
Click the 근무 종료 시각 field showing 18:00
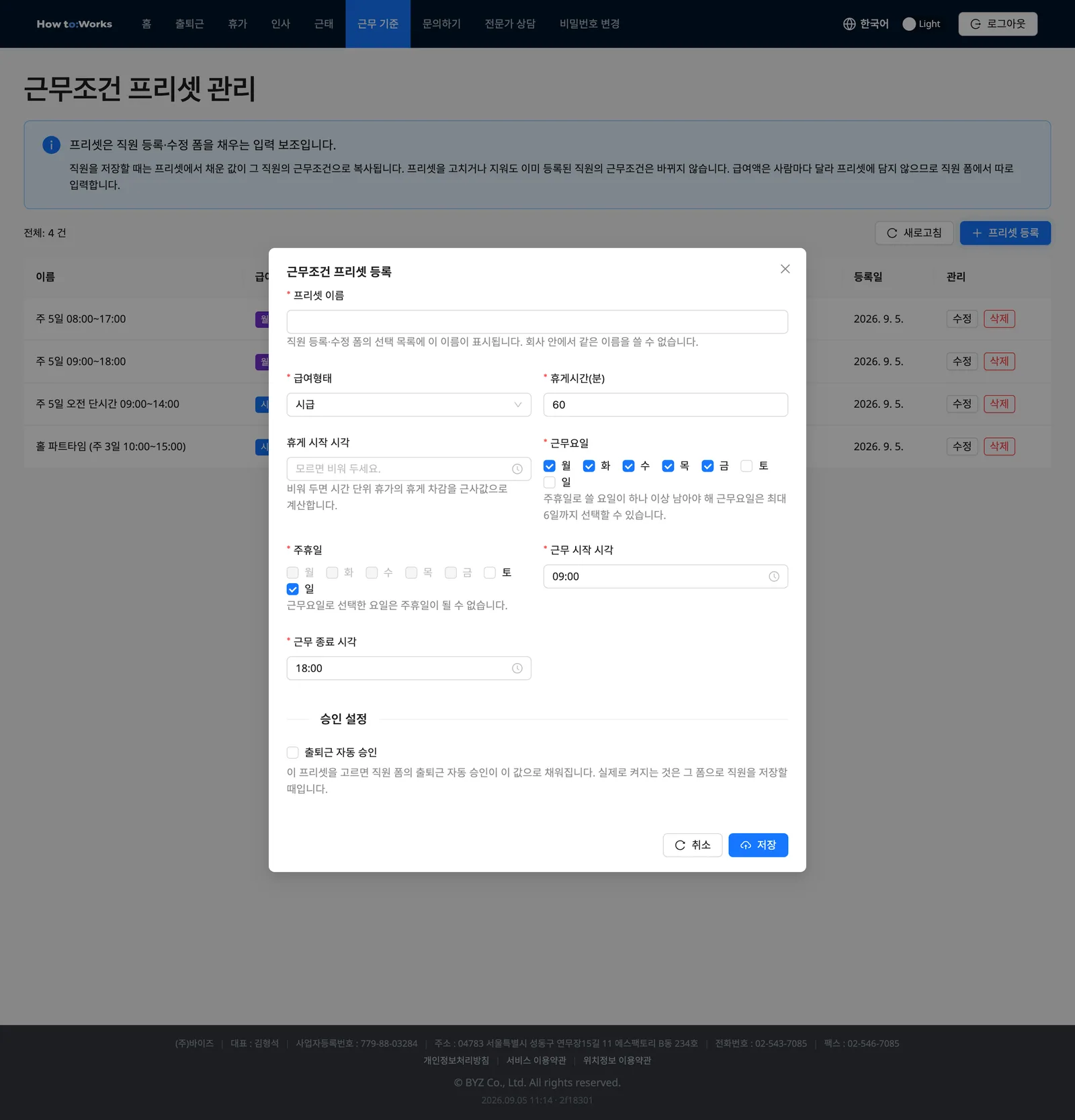[x=408, y=669]
